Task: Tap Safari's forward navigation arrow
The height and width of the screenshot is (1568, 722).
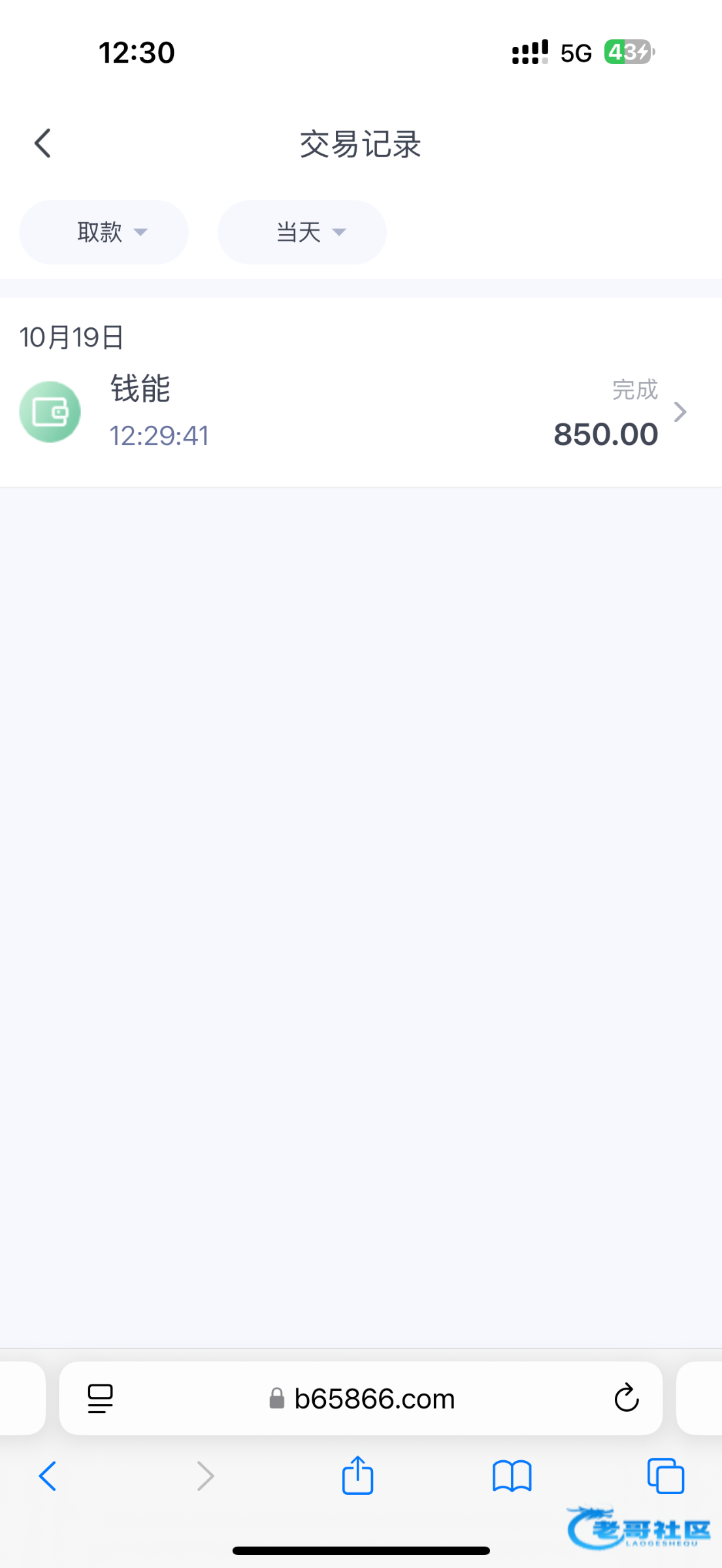Action: 205,1476
